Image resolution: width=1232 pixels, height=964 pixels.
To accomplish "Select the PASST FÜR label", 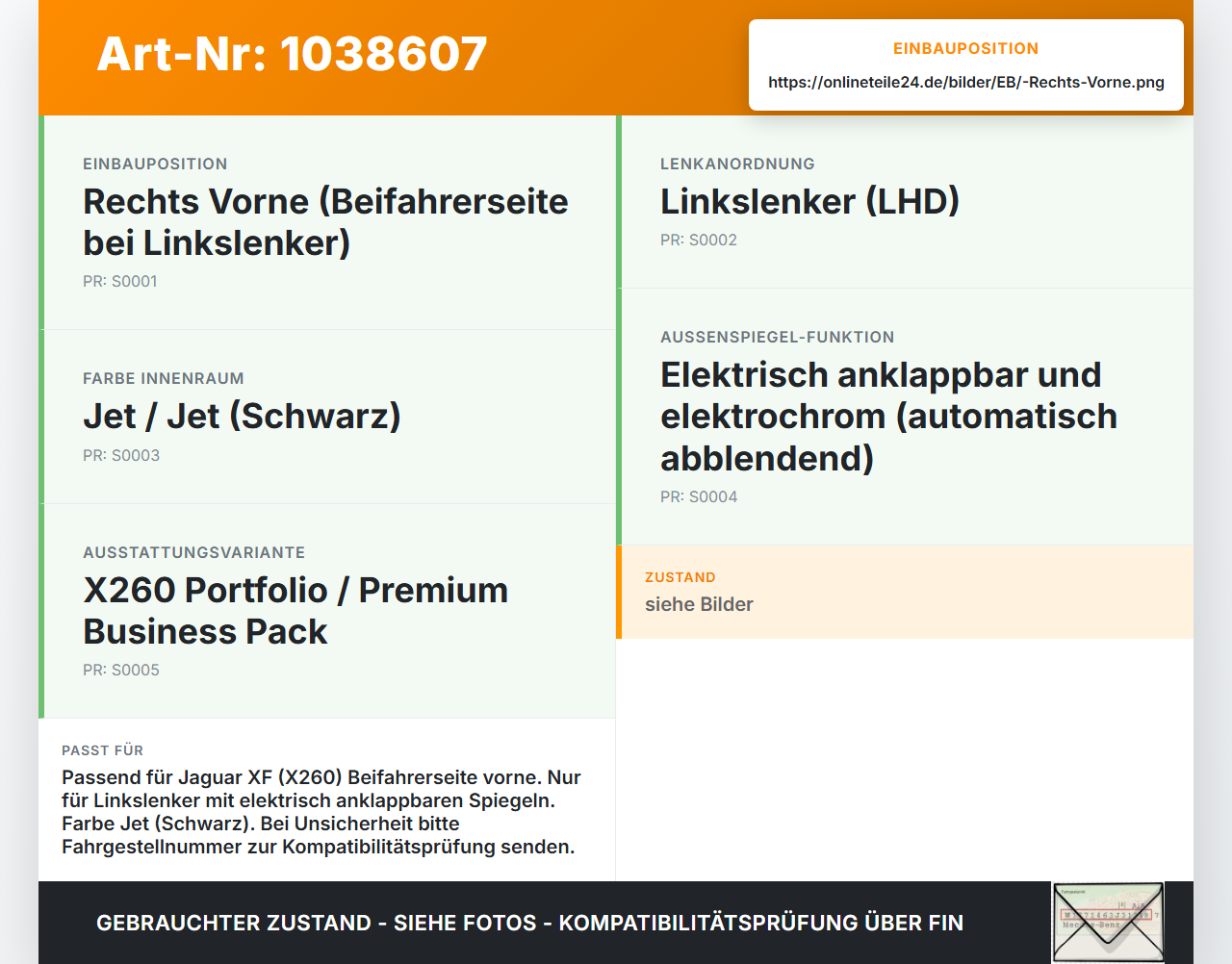I will 103,750.
